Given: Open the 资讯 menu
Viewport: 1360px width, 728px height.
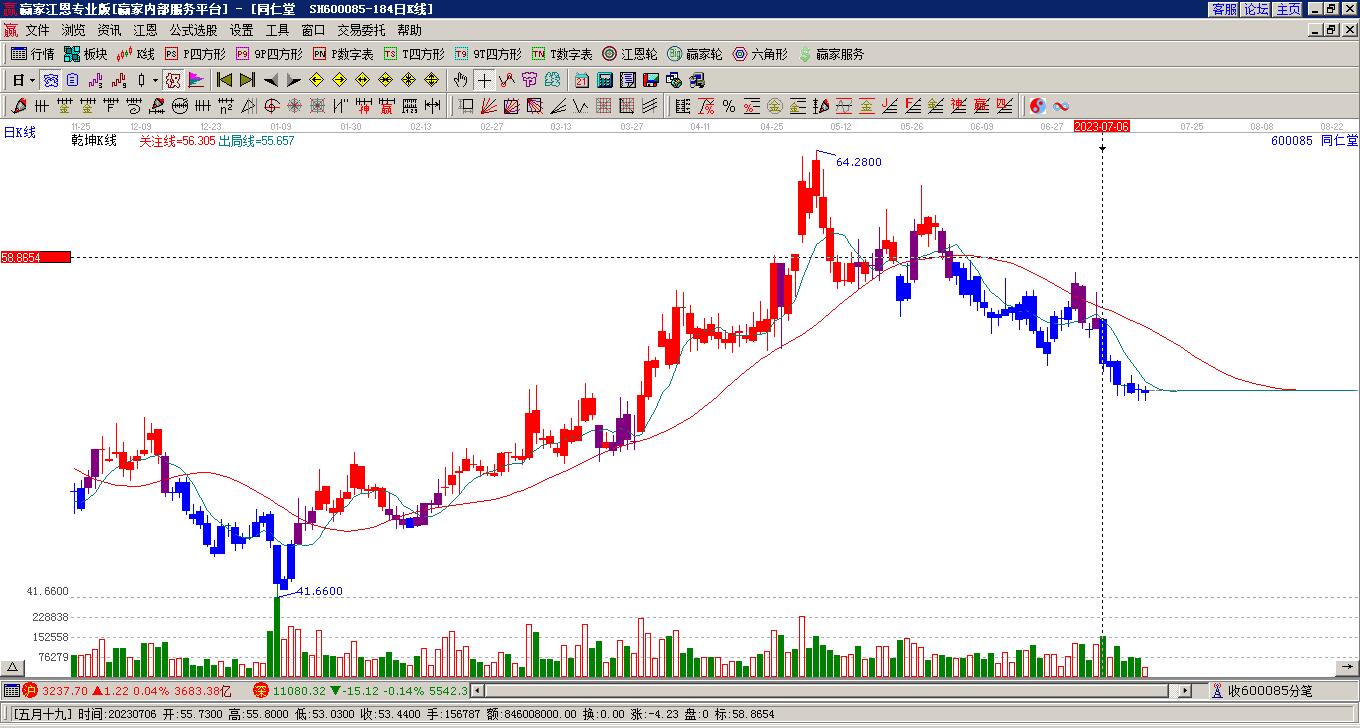Looking at the screenshot, I should [109, 30].
